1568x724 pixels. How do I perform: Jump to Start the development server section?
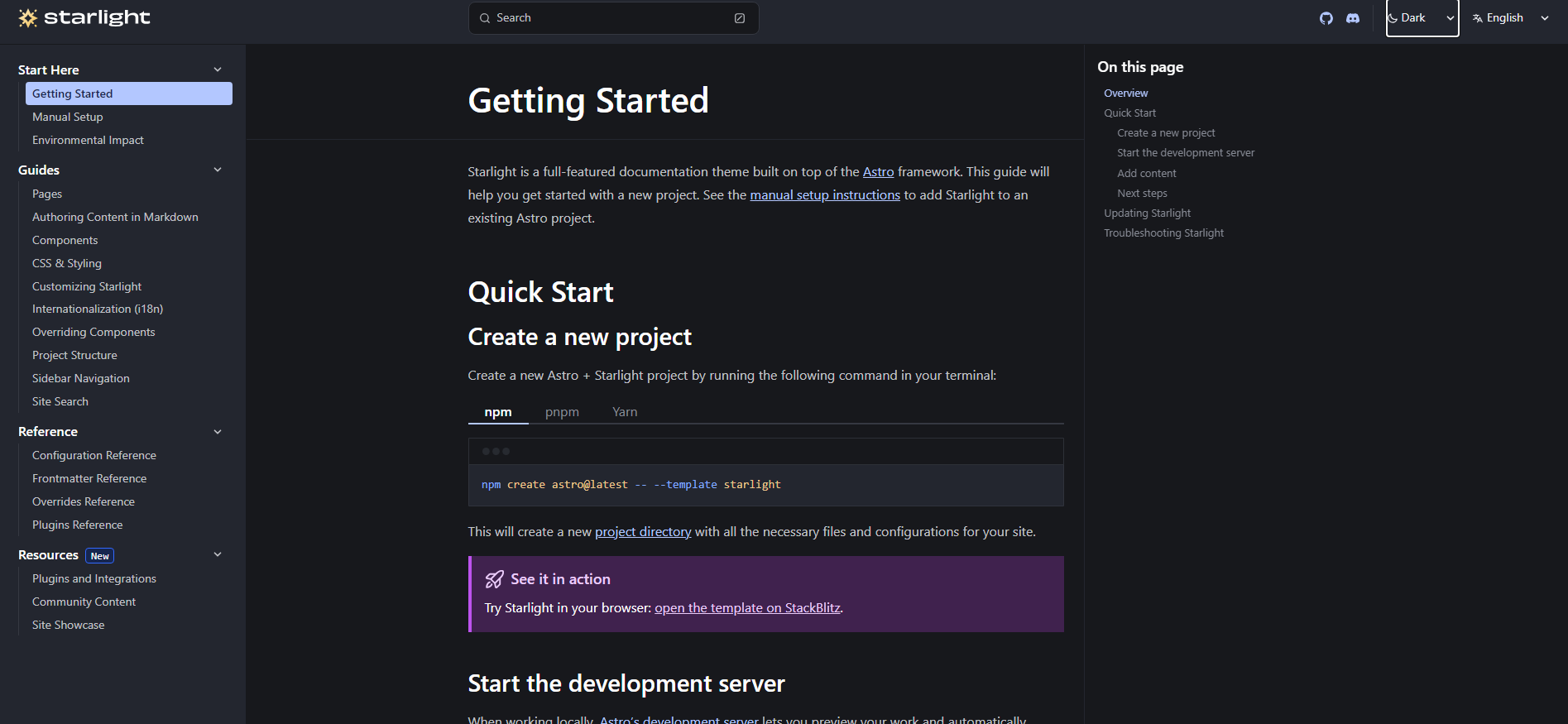(1186, 153)
